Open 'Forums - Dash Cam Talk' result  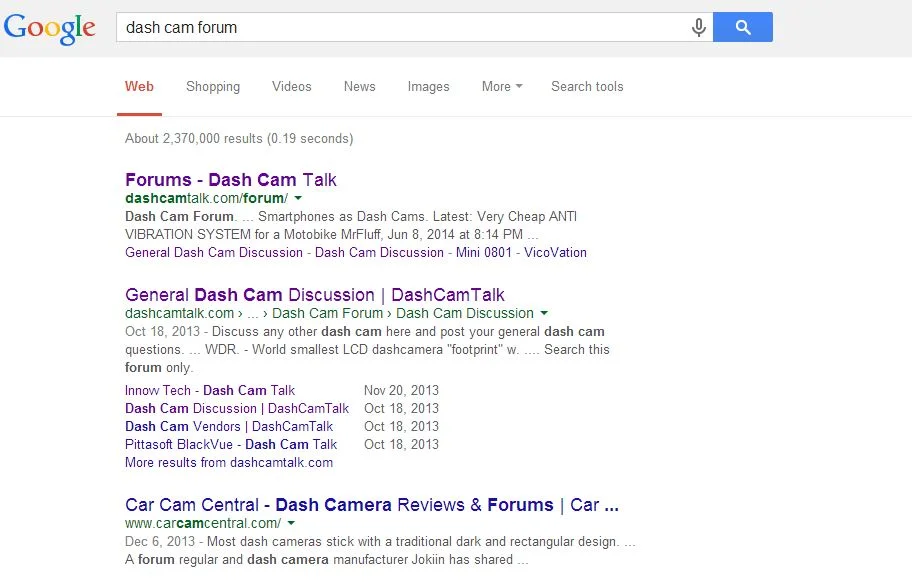tap(231, 180)
